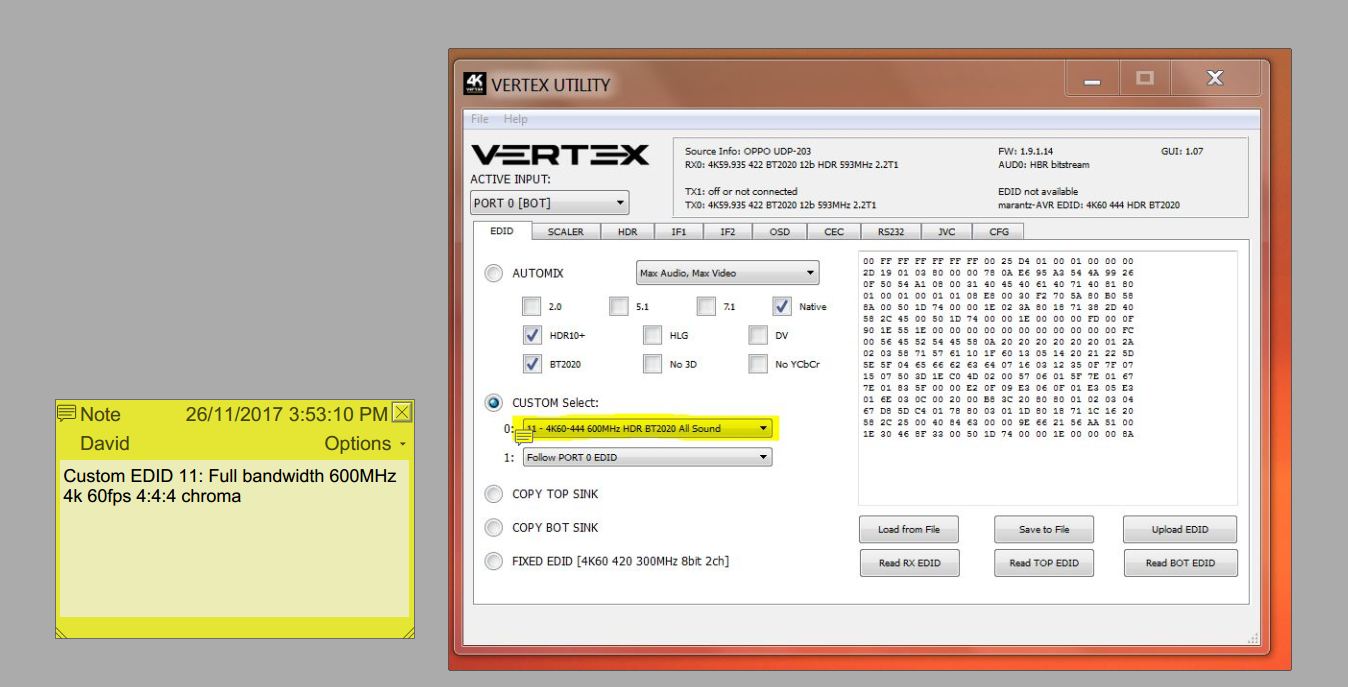Click inside the EDID hex data area
1348x687 pixels.
[1048, 378]
